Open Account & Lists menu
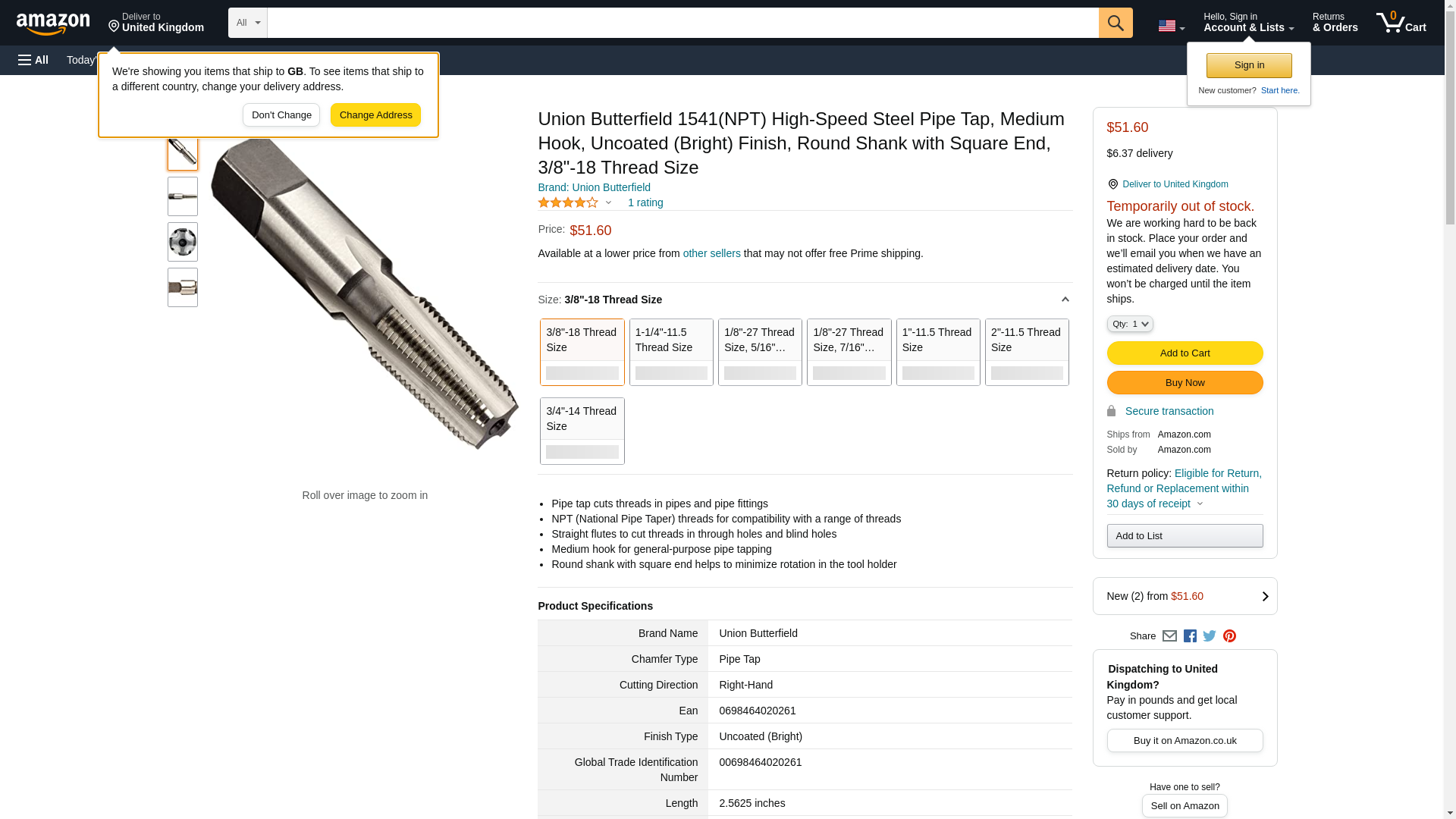The height and width of the screenshot is (819, 1456). pyautogui.click(x=1248, y=23)
